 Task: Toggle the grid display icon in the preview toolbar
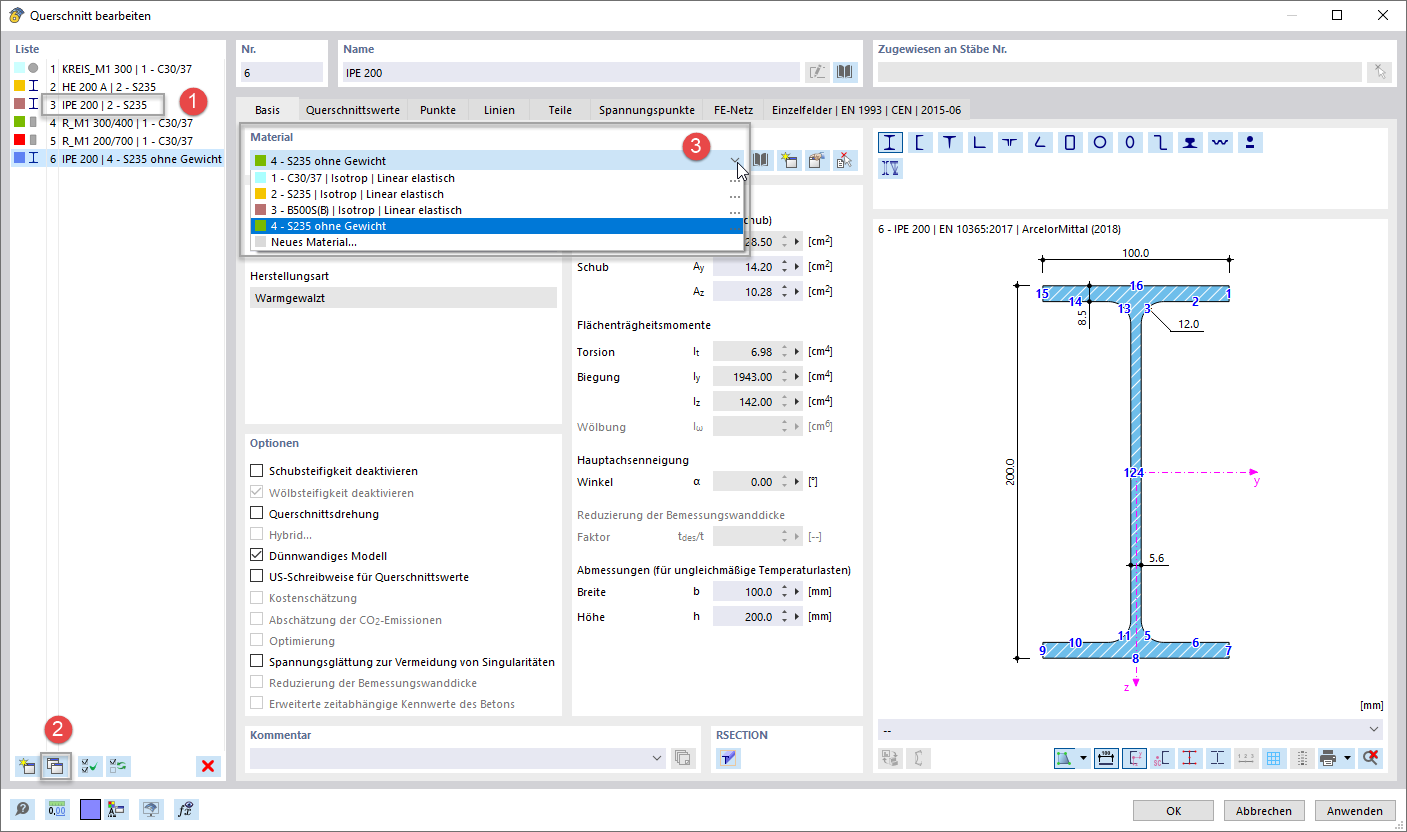pyautogui.click(x=1273, y=758)
